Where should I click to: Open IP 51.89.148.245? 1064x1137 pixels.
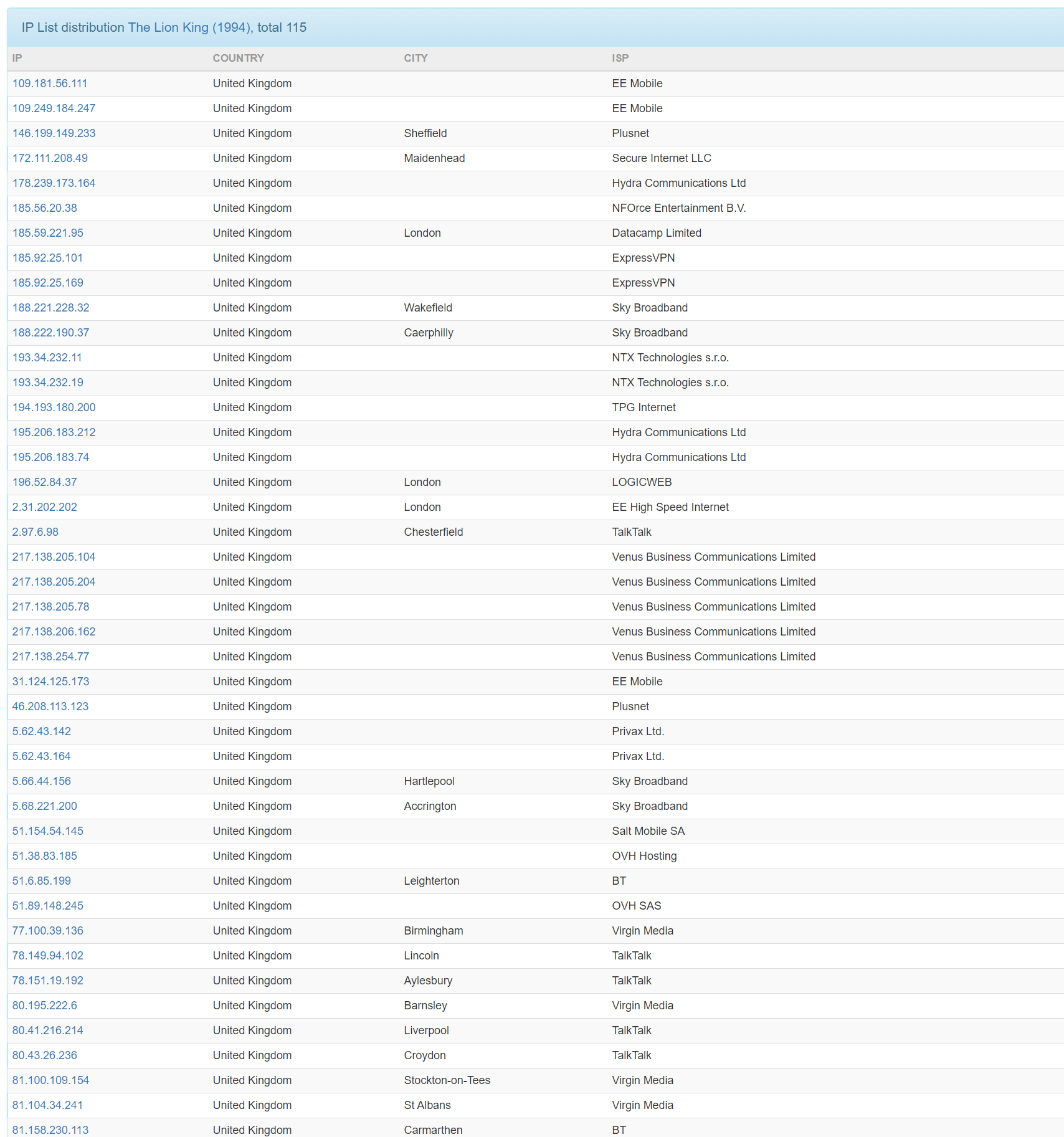[x=48, y=906]
